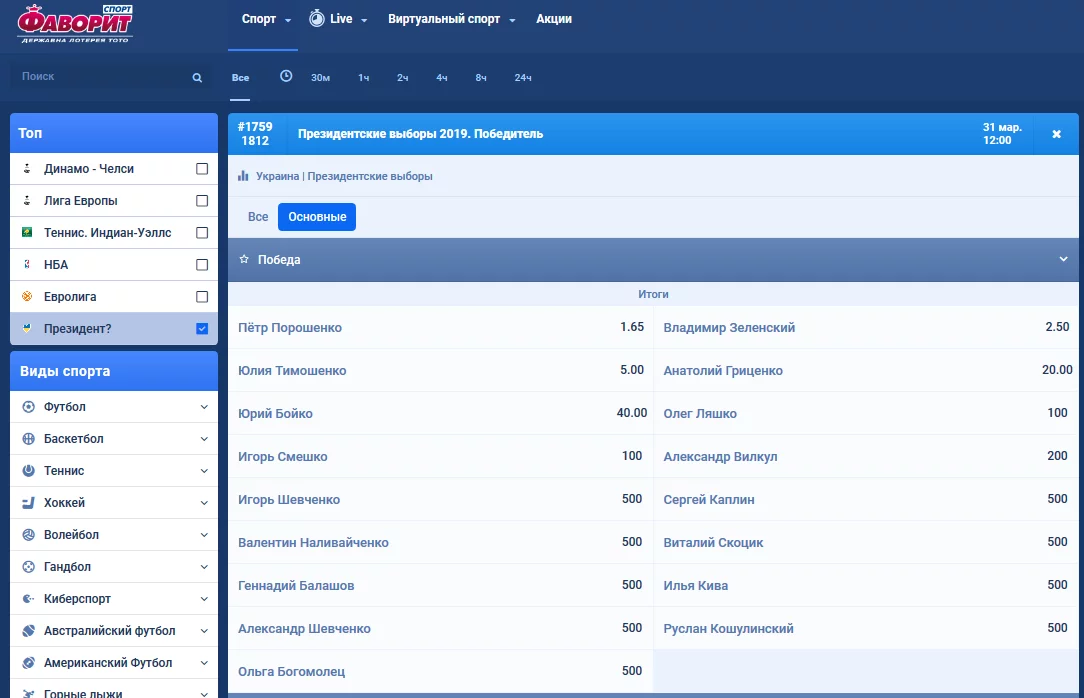Open the Акции menu item
This screenshot has width=1084, height=698.
point(554,19)
